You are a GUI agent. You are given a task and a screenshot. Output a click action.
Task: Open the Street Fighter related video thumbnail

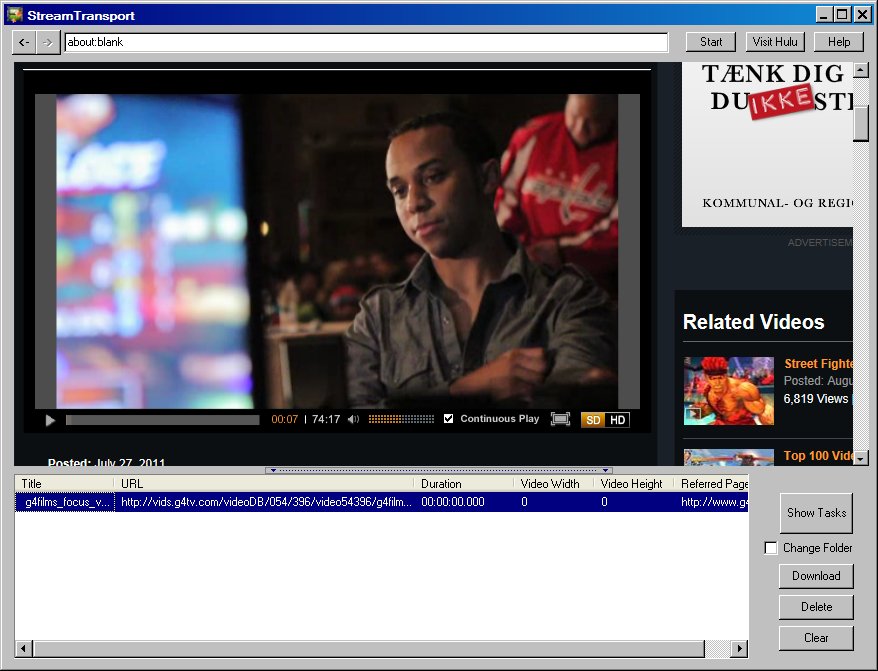click(728, 390)
